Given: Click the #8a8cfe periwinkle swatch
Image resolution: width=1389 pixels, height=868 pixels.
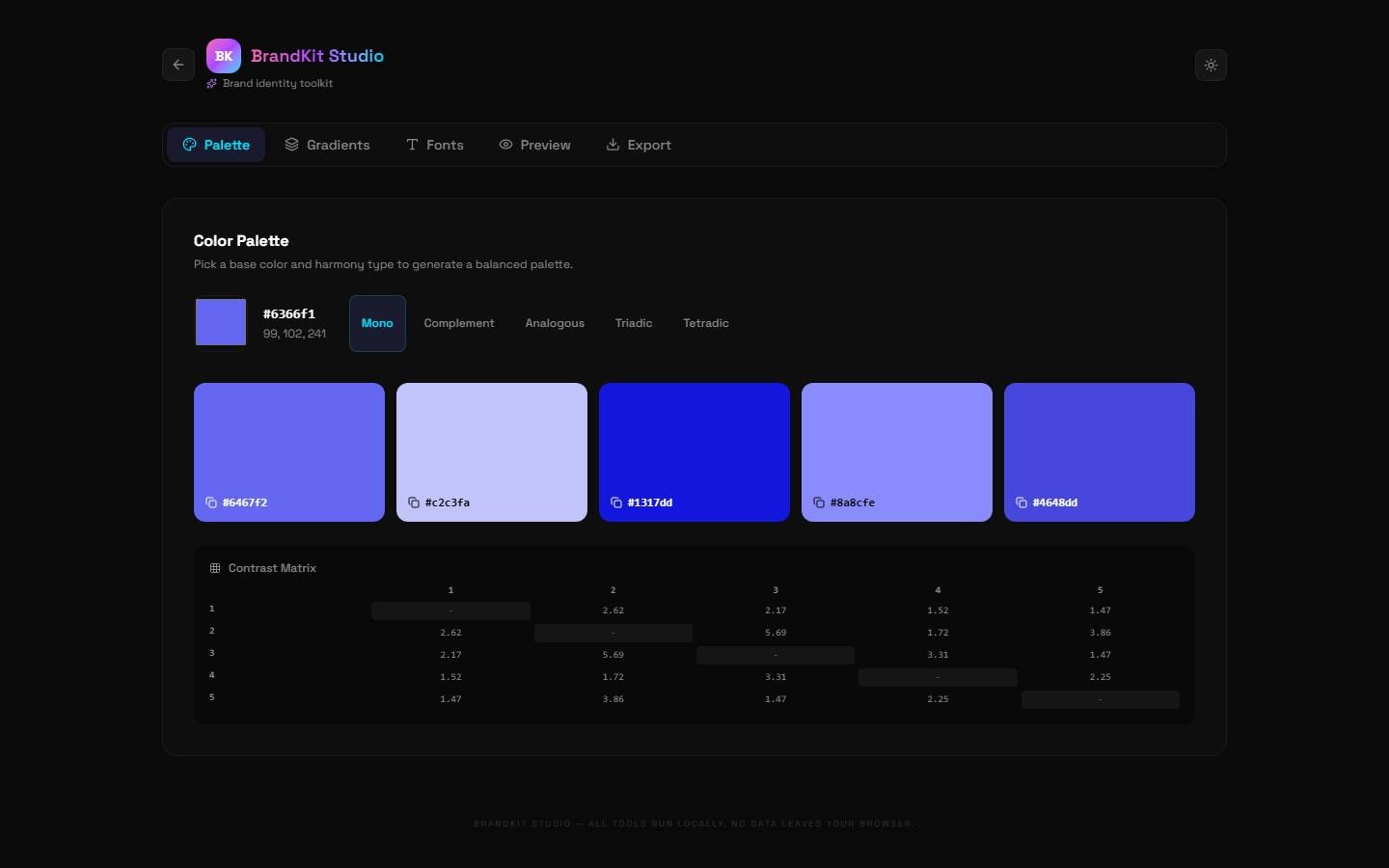Looking at the screenshot, I should 897,452.
